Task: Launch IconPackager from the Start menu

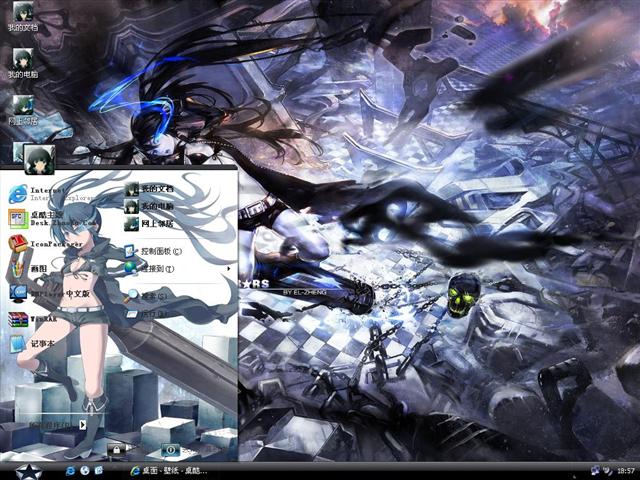Action: [x=45, y=244]
